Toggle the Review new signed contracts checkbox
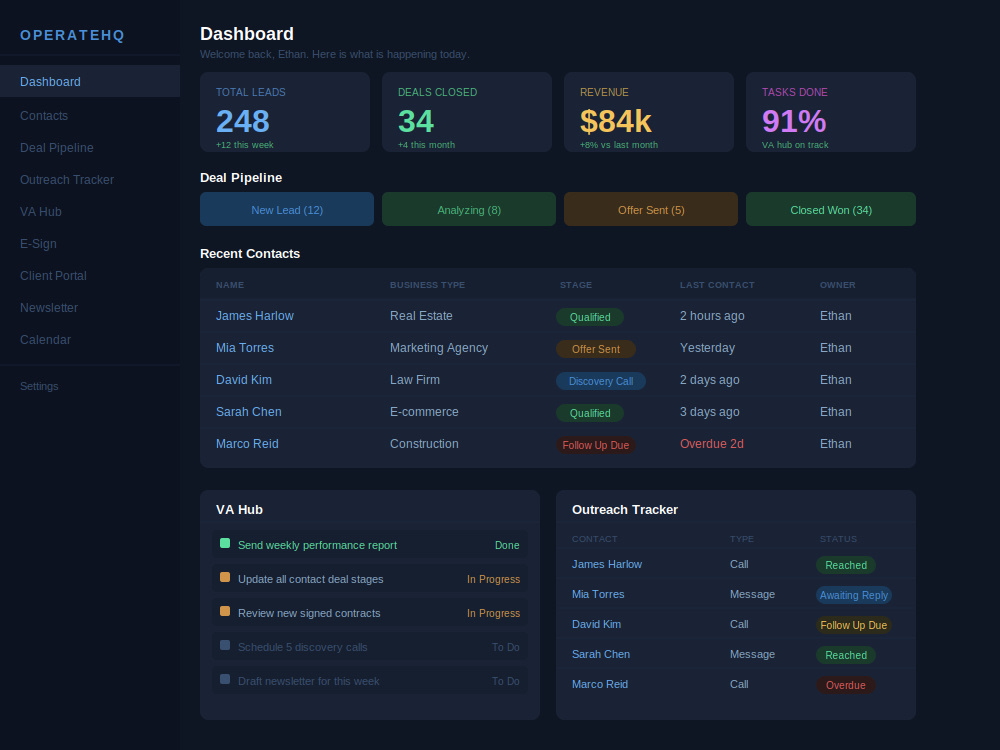Image resolution: width=1000 pixels, height=750 pixels. [224, 611]
